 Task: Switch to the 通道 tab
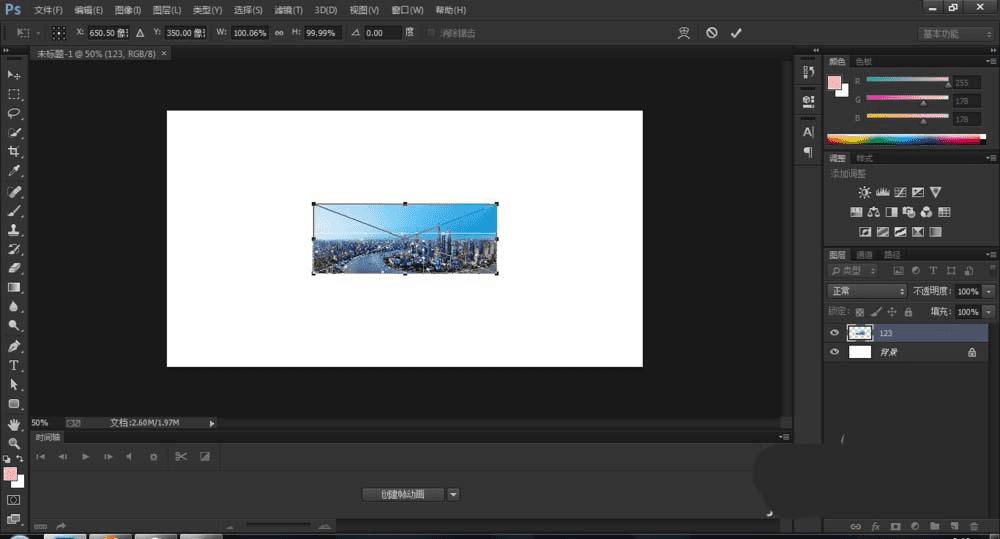(x=865, y=255)
